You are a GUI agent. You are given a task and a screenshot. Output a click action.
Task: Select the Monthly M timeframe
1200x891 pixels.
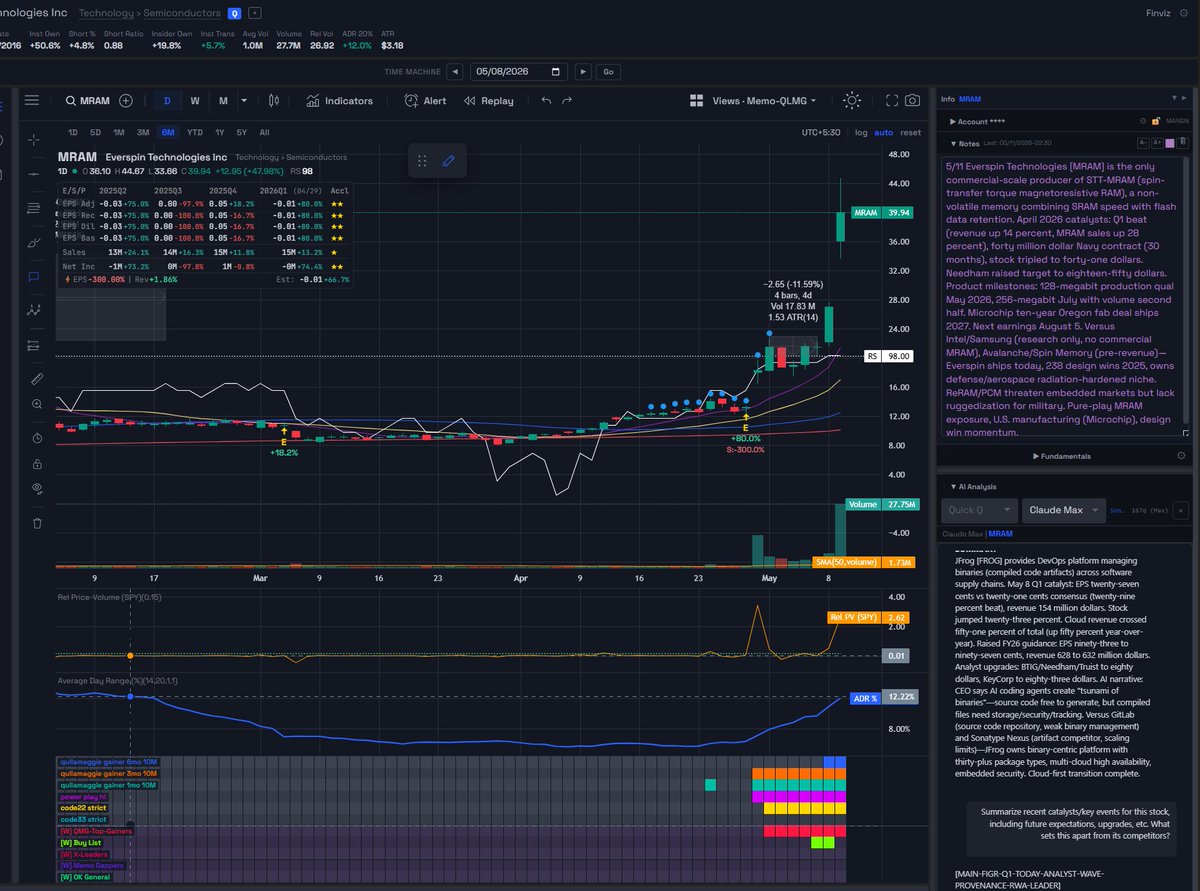[x=223, y=100]
